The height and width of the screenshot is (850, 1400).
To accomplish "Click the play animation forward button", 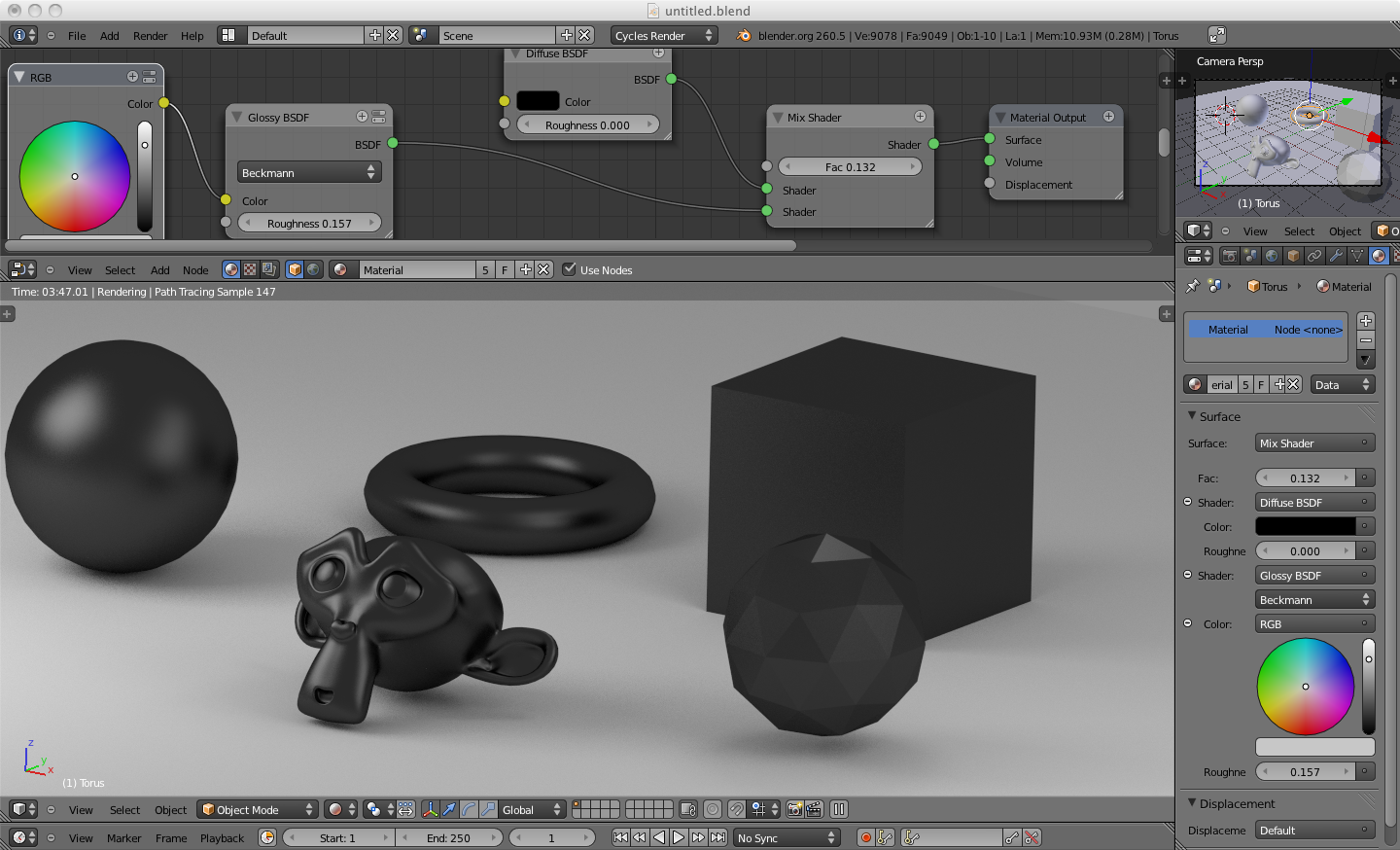I will pyautogui.click(x=679, y=837).
